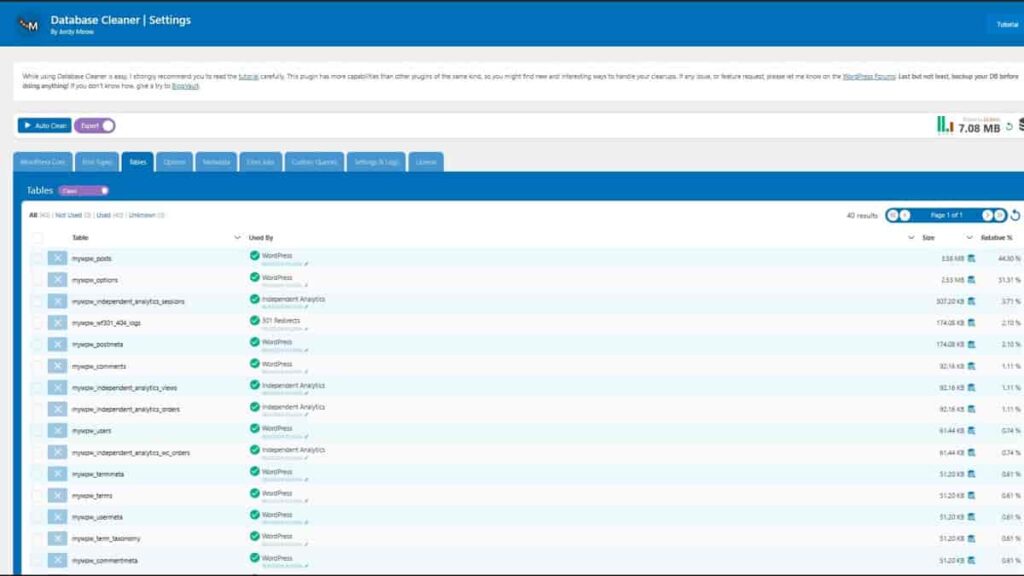Switch to the Options tab

tap(174, 162)
